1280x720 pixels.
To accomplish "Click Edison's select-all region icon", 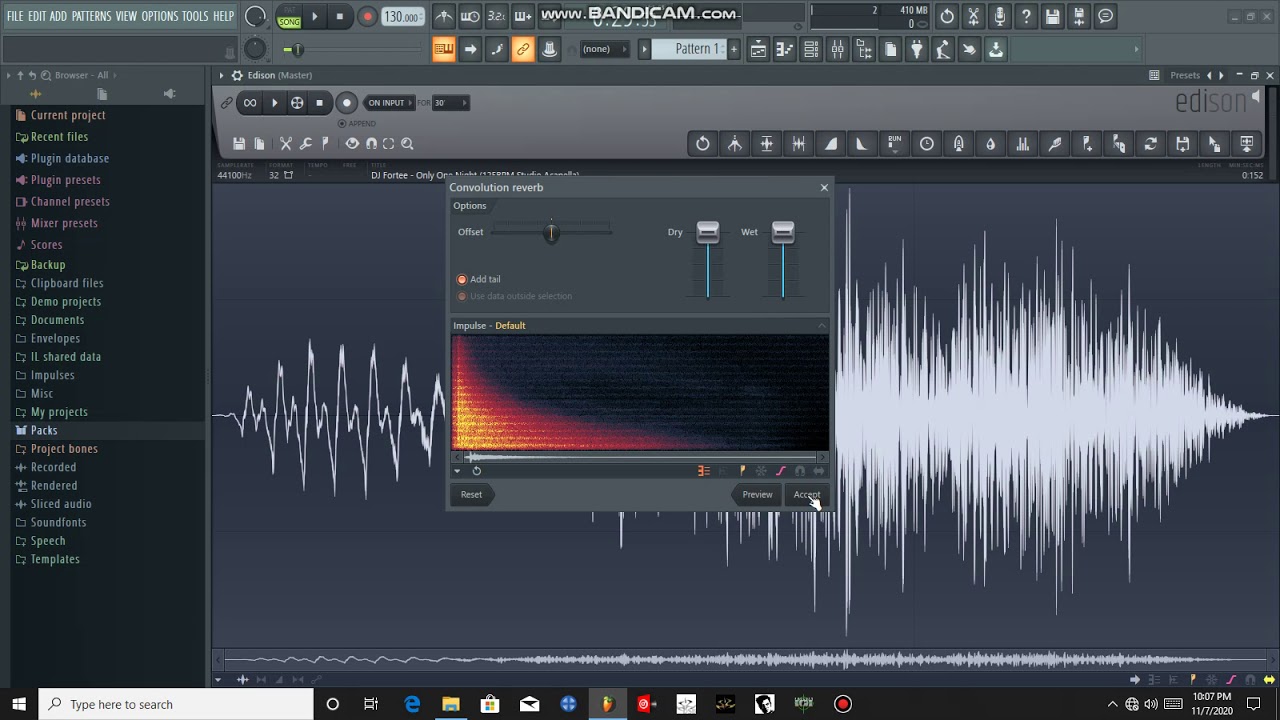I will pos(389,144).
